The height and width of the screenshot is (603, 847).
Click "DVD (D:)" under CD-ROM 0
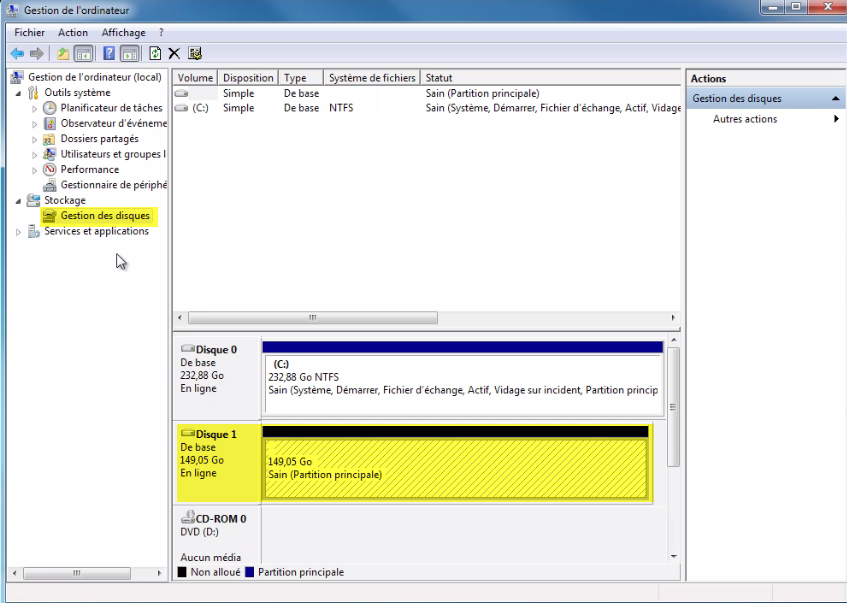[x=199, y=532]
